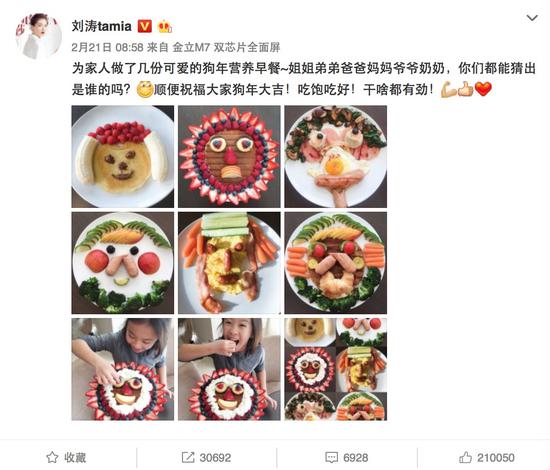Screen dimensions: 550x470
Task: Click the orange V verified badge
Action: point(145,26)
